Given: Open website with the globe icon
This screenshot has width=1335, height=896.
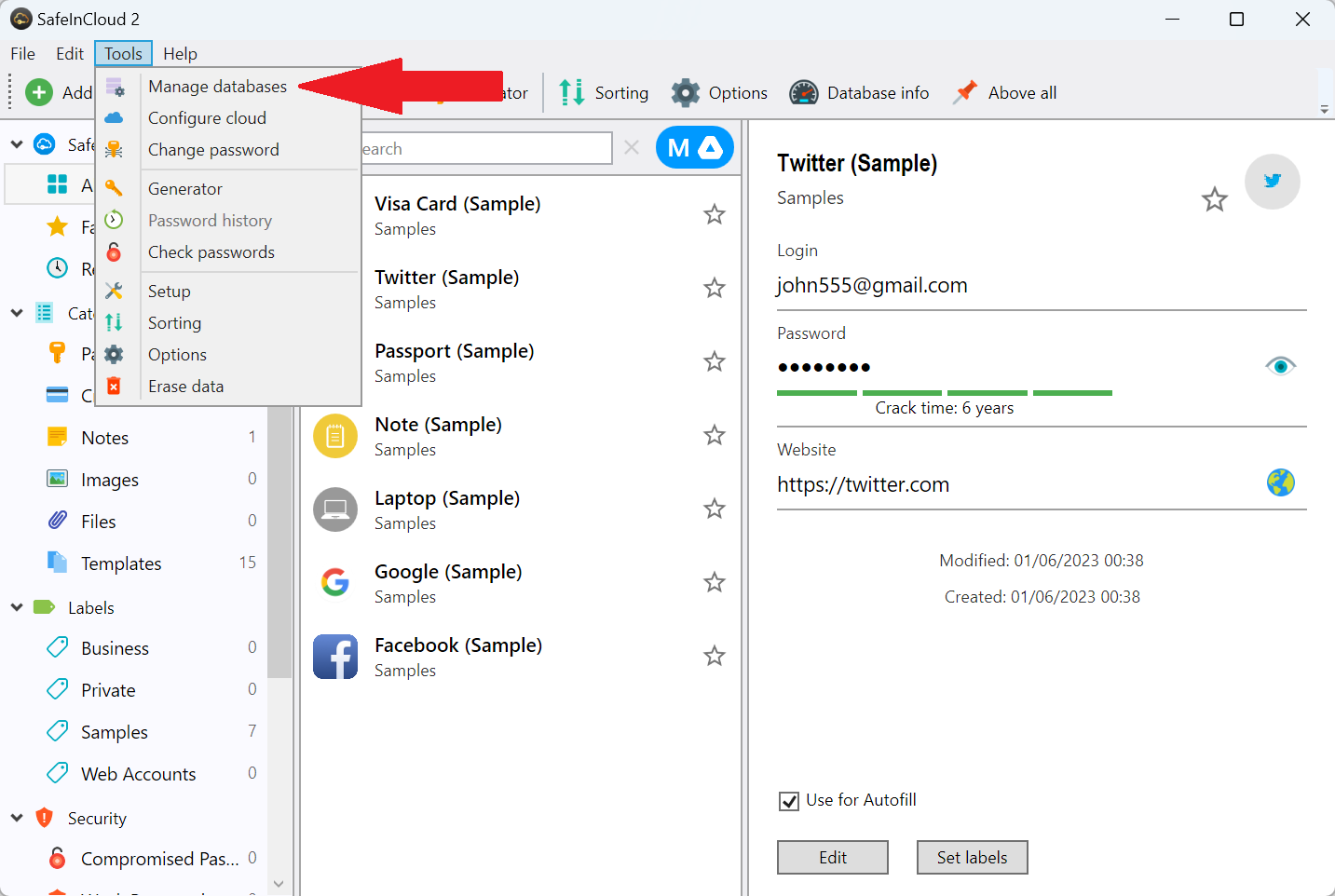Looking at the screenshot, I should (x=1281, y=482).
